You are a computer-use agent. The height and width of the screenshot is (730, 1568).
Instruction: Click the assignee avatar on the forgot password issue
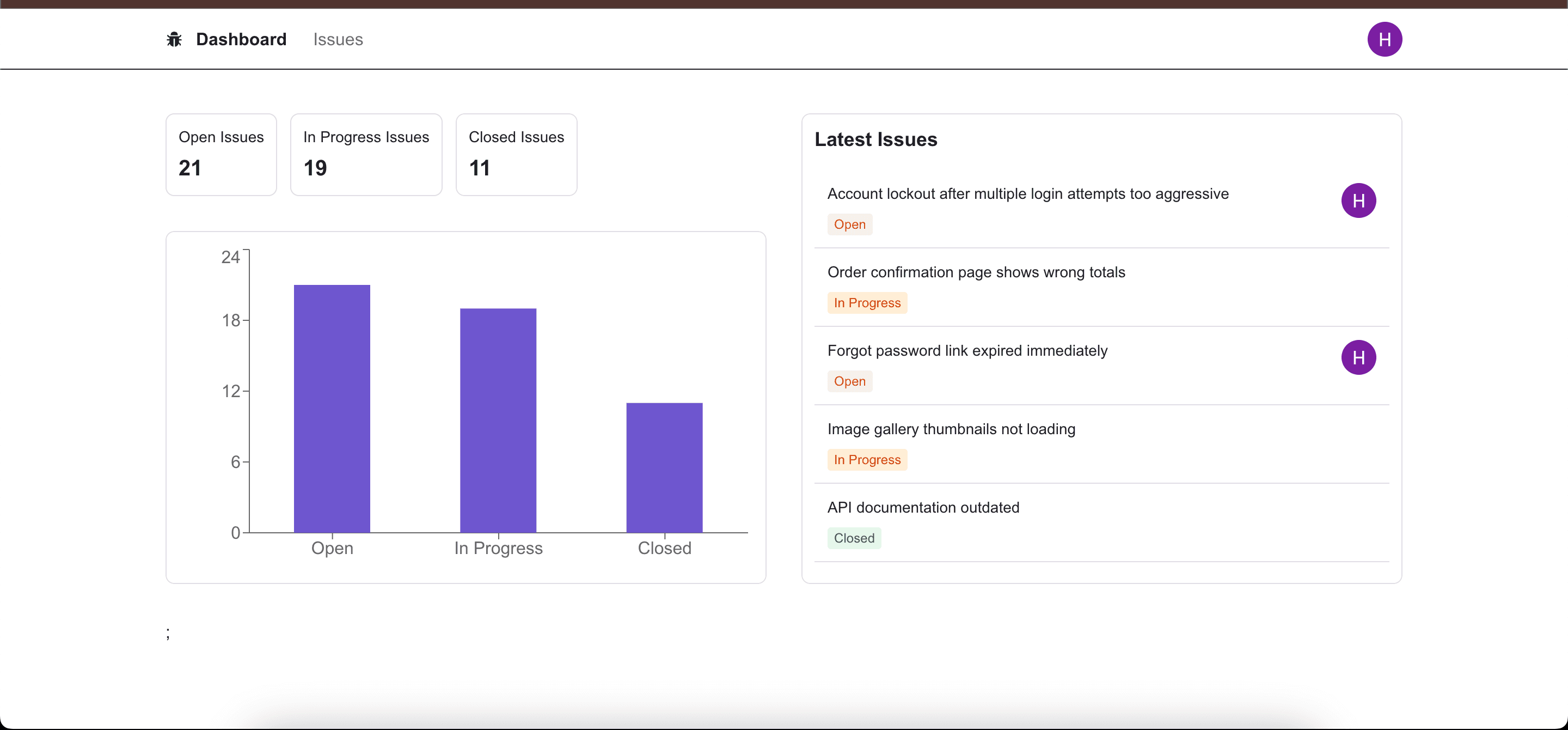[x=1358, y=357]
